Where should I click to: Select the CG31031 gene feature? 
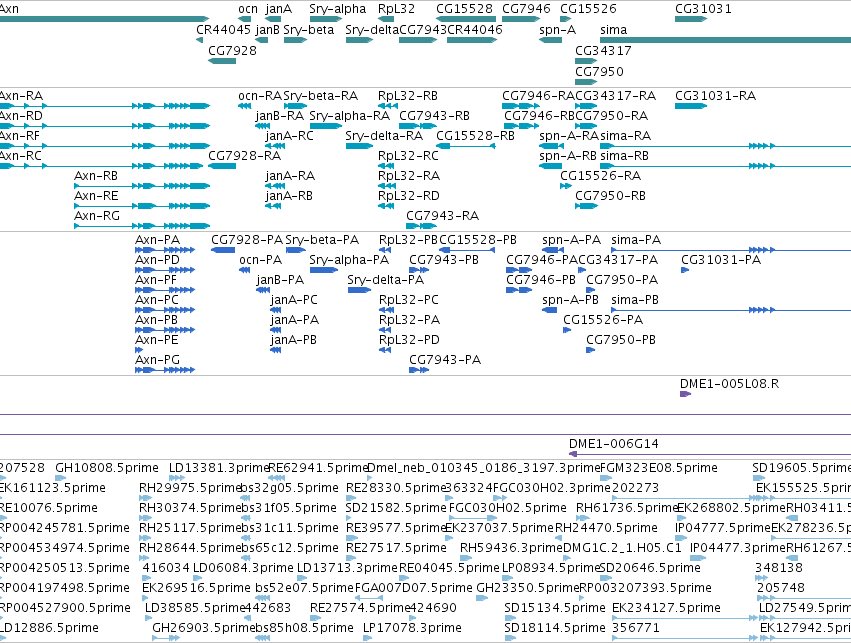click(691, 19)
